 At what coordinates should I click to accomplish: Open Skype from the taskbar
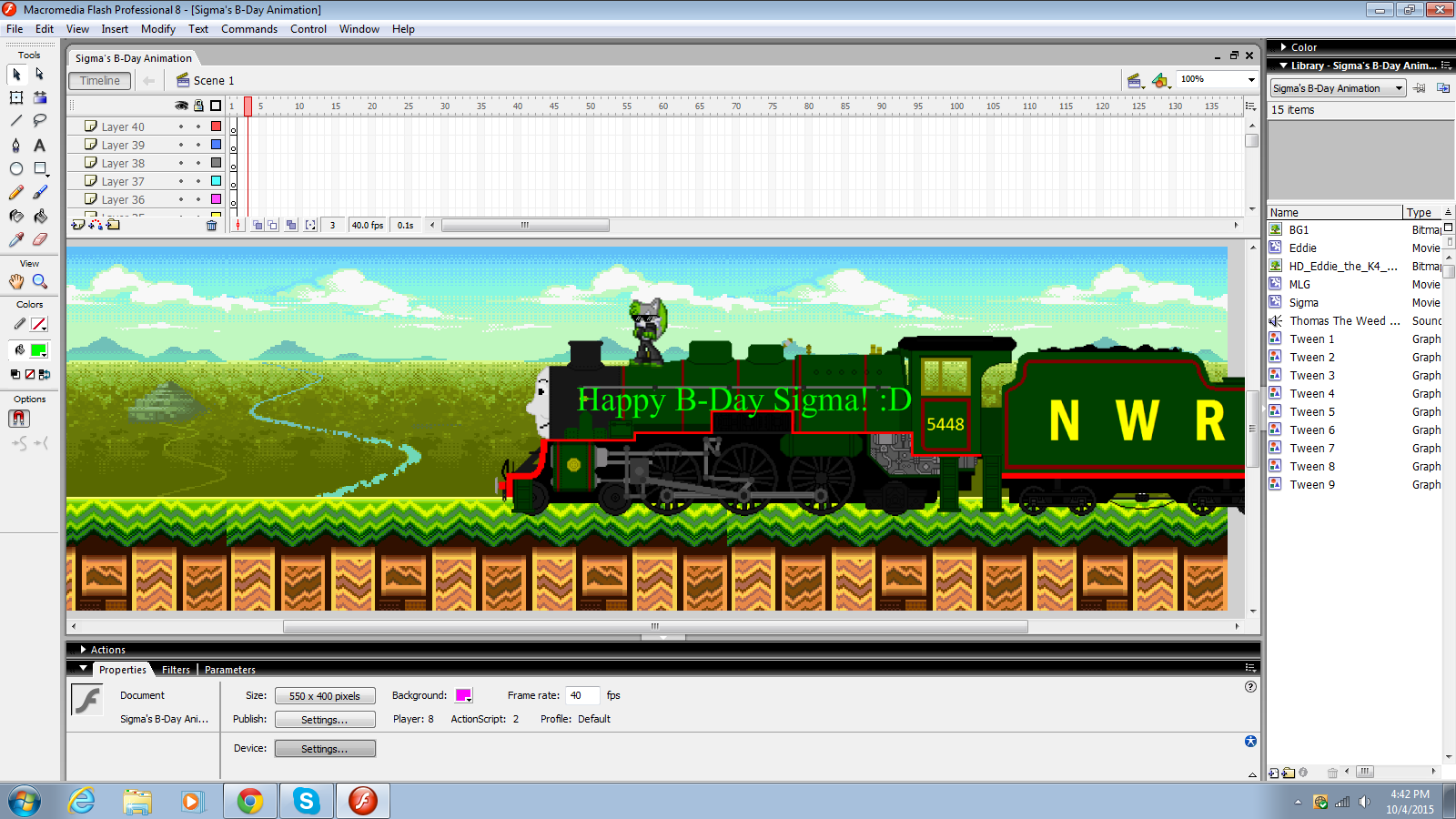[306, 801]
